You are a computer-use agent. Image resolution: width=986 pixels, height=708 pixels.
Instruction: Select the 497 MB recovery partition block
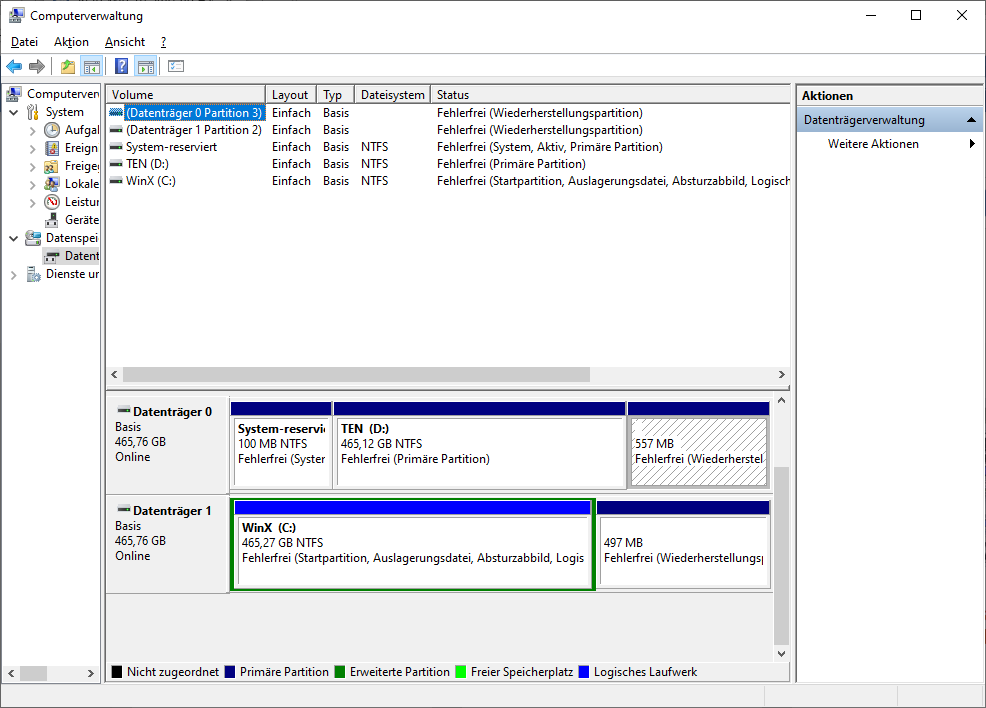point(684,545)
